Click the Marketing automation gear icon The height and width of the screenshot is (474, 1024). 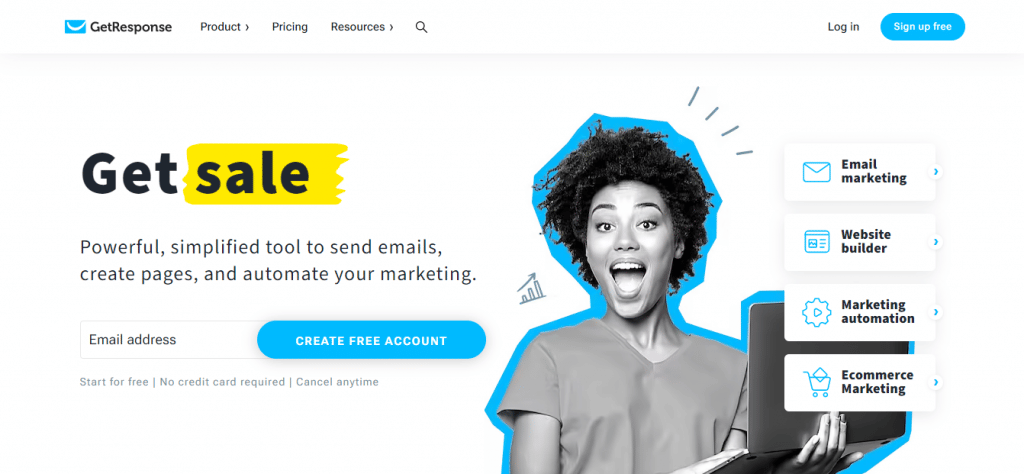pyautogui.click(x=816, y=312)
